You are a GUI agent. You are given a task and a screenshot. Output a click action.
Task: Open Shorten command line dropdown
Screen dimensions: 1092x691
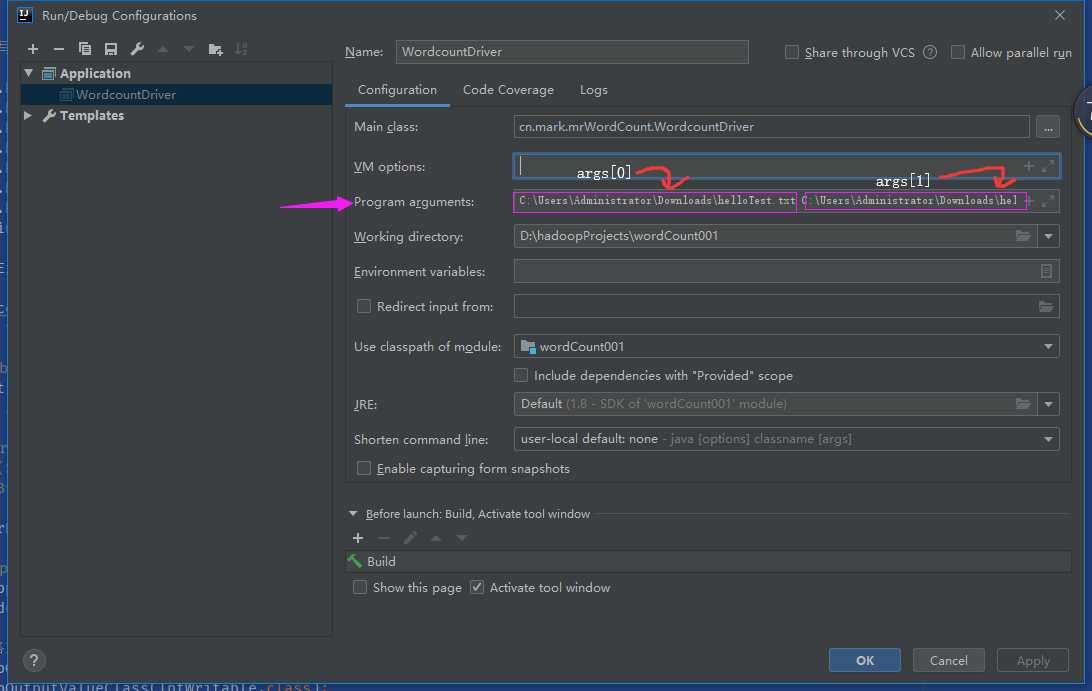coord(1047,439)
